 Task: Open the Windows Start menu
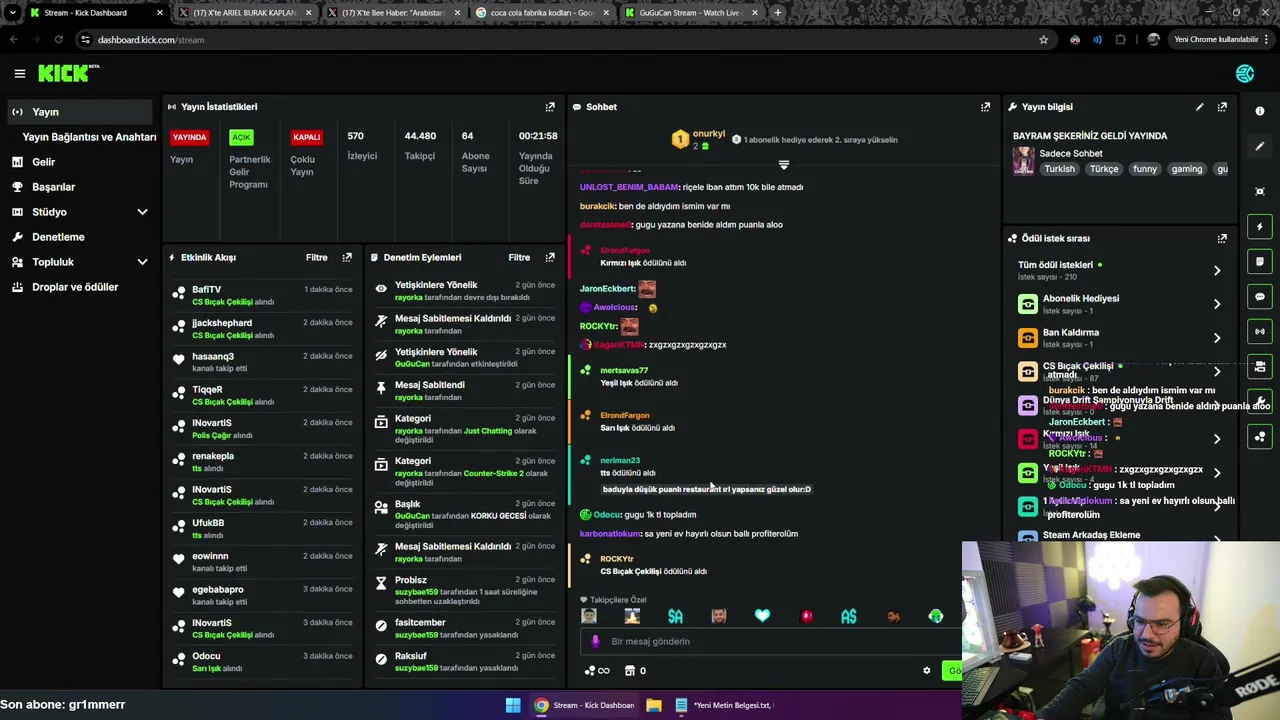[x=513, y=705]
